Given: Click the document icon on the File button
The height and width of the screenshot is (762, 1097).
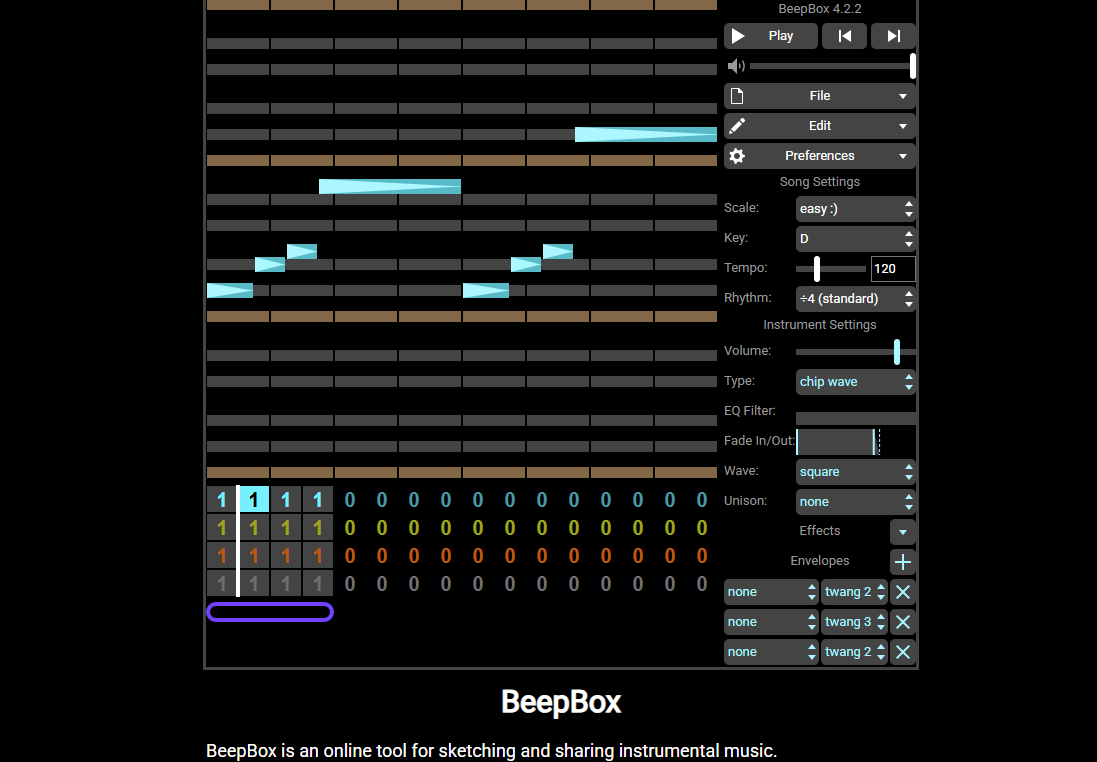Looking at the screenshot, I should tap(737, 95).
